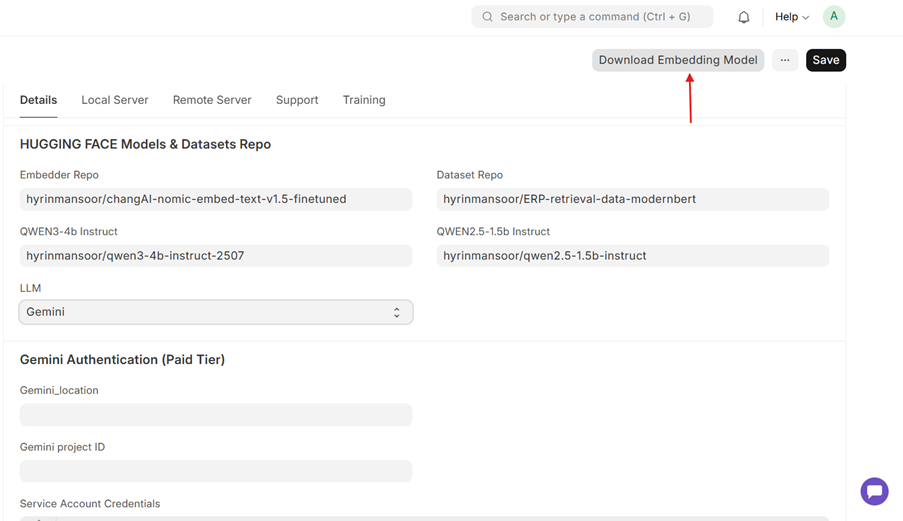
Task: Go to the Remote Server tab
Action: [x=212, y=100]
